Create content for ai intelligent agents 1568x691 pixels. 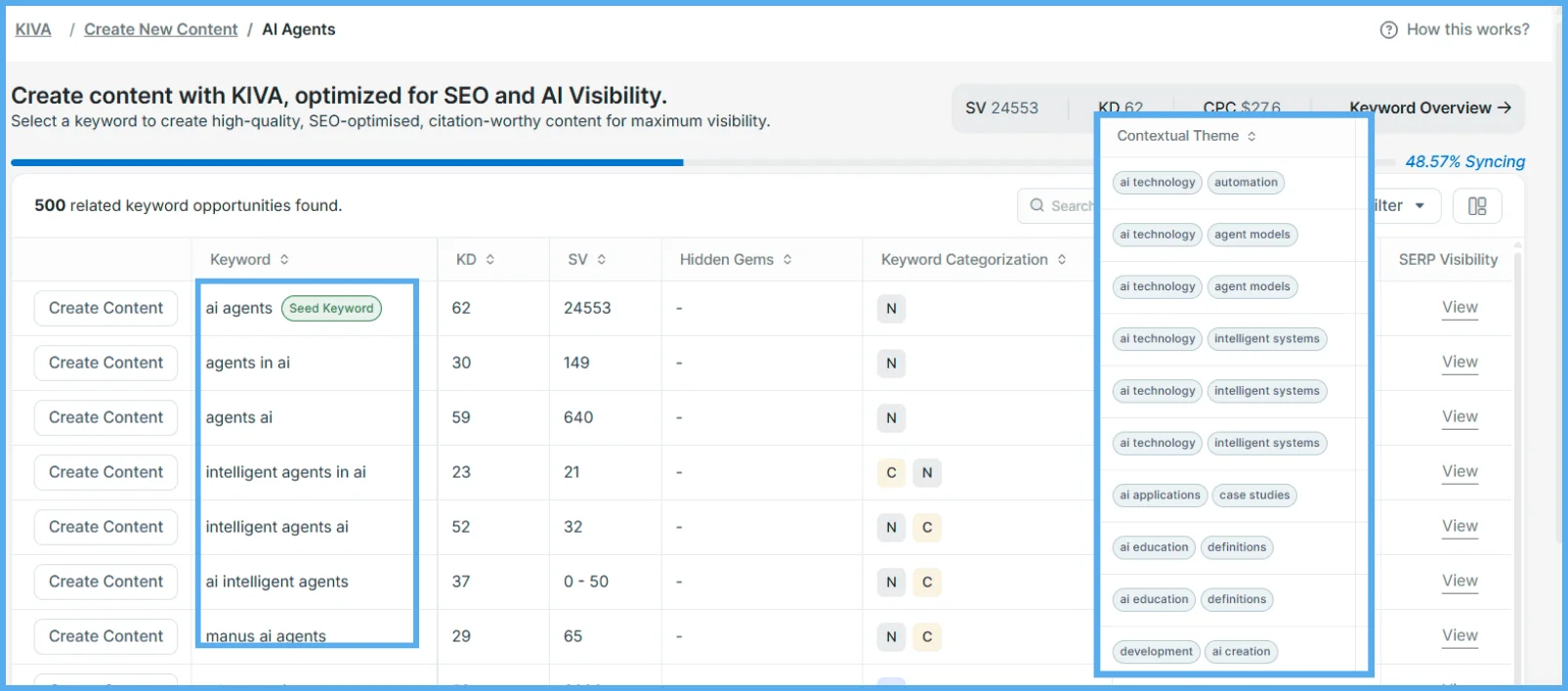(106, 582)
